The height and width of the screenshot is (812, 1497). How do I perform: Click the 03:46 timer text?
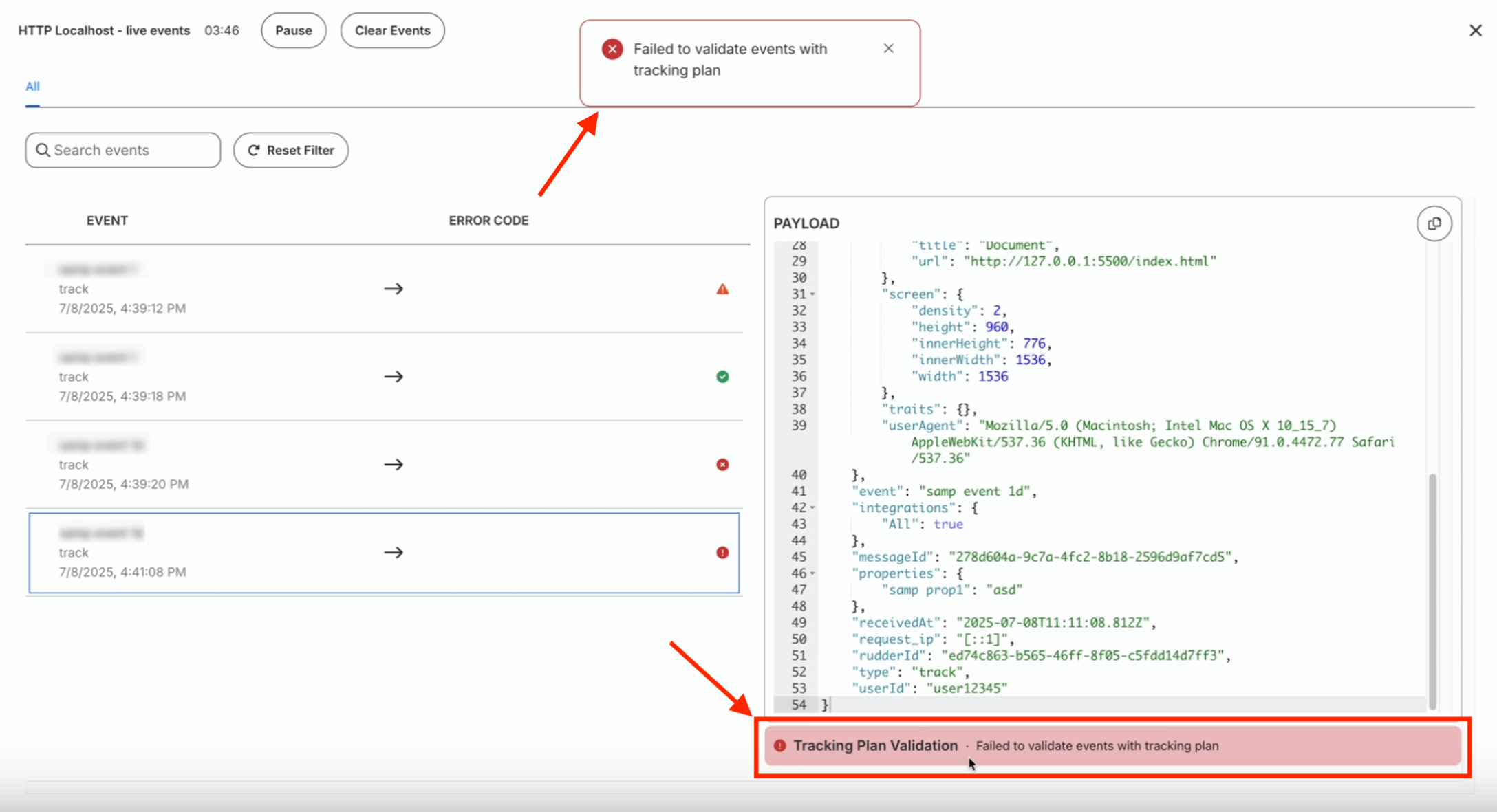[x=222, y=30]
